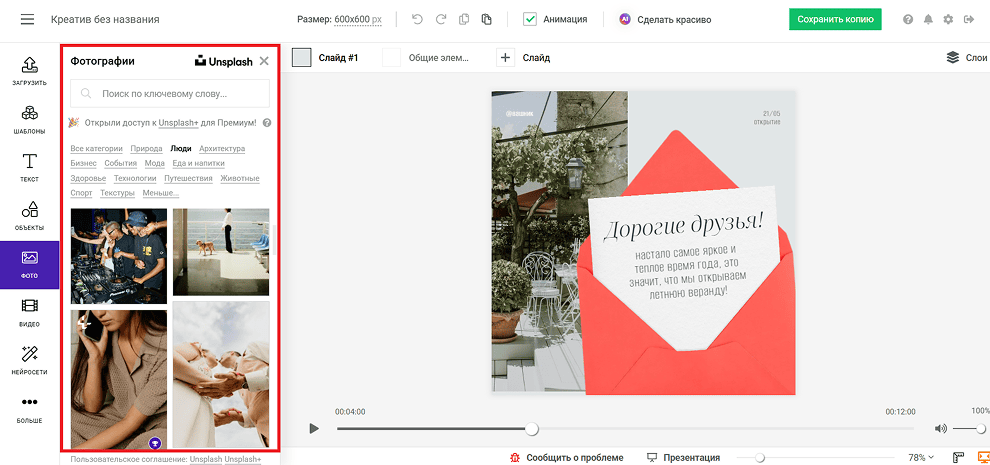Click the photo keyword search field
The height and width of the screenshot is (465, 990).
coord(170,94)
